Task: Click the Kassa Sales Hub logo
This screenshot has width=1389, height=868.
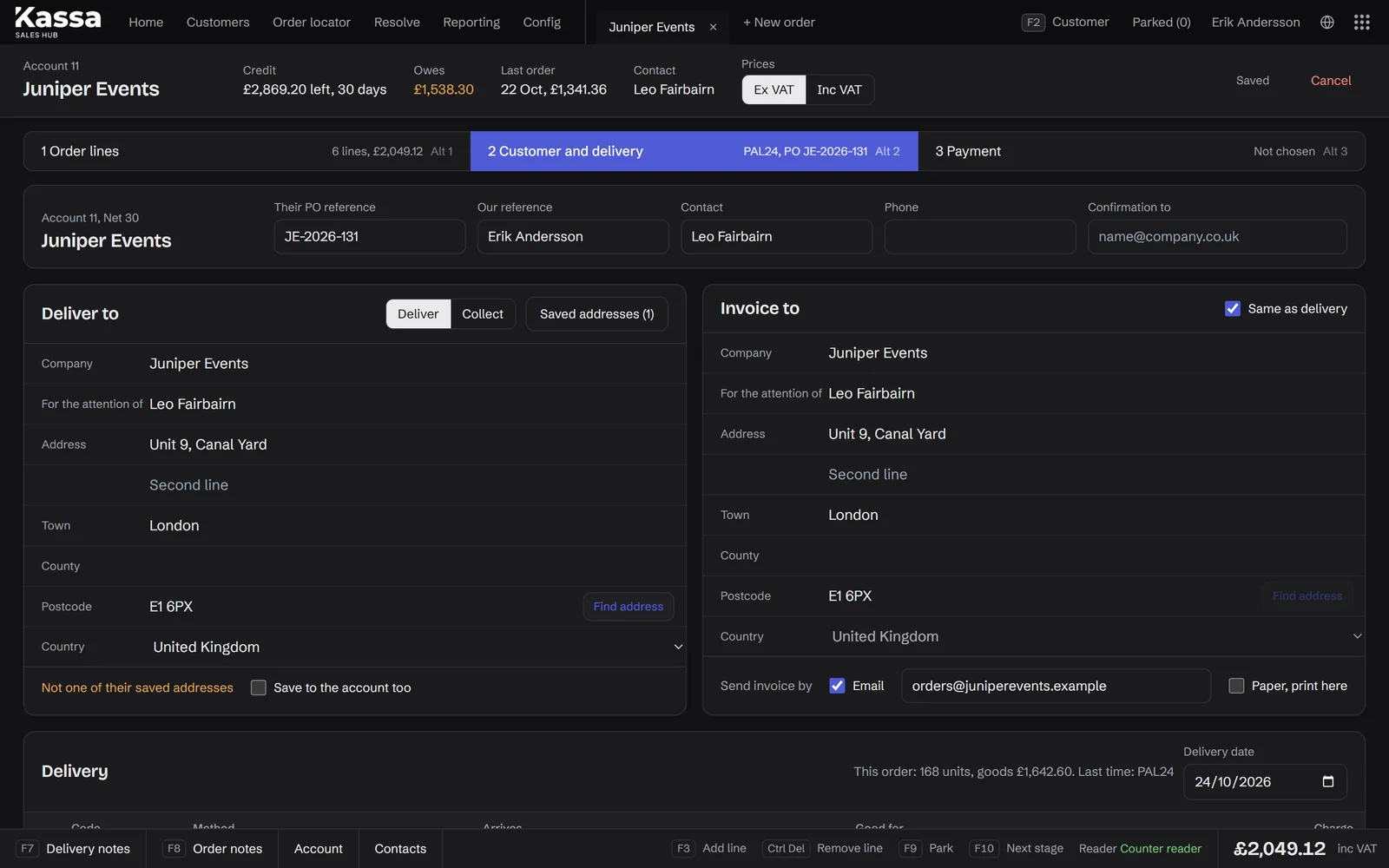Action: tap(58, 22)
